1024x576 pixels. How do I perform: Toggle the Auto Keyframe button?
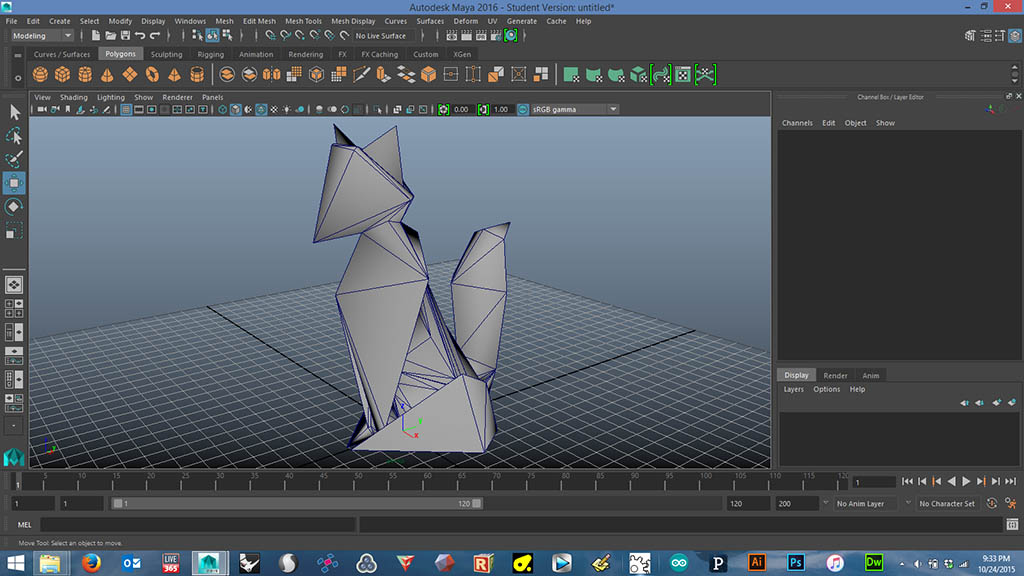click(992, 504)
